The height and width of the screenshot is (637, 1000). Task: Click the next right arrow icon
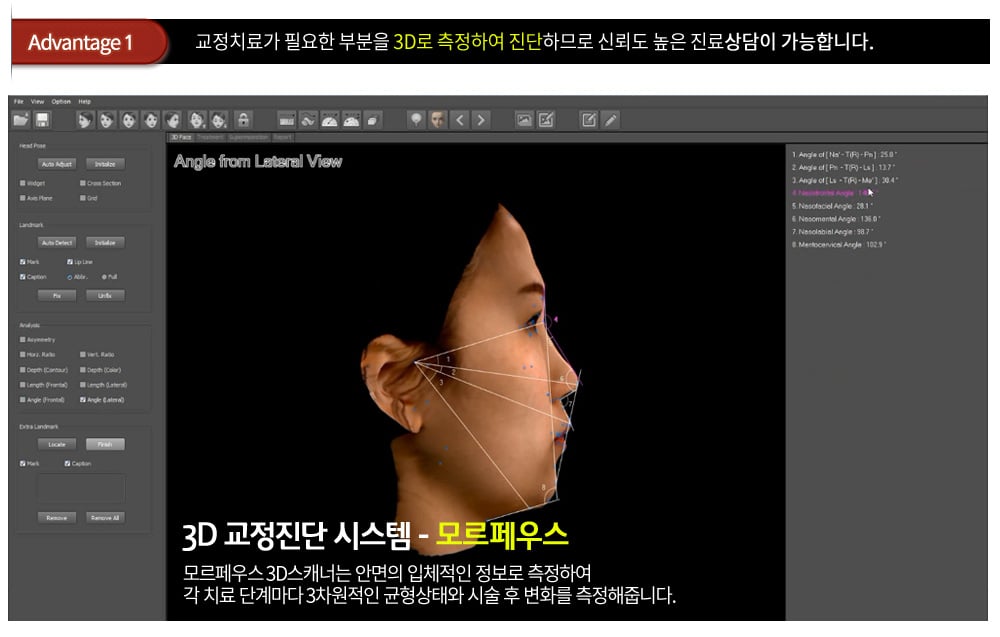point(481,120)
